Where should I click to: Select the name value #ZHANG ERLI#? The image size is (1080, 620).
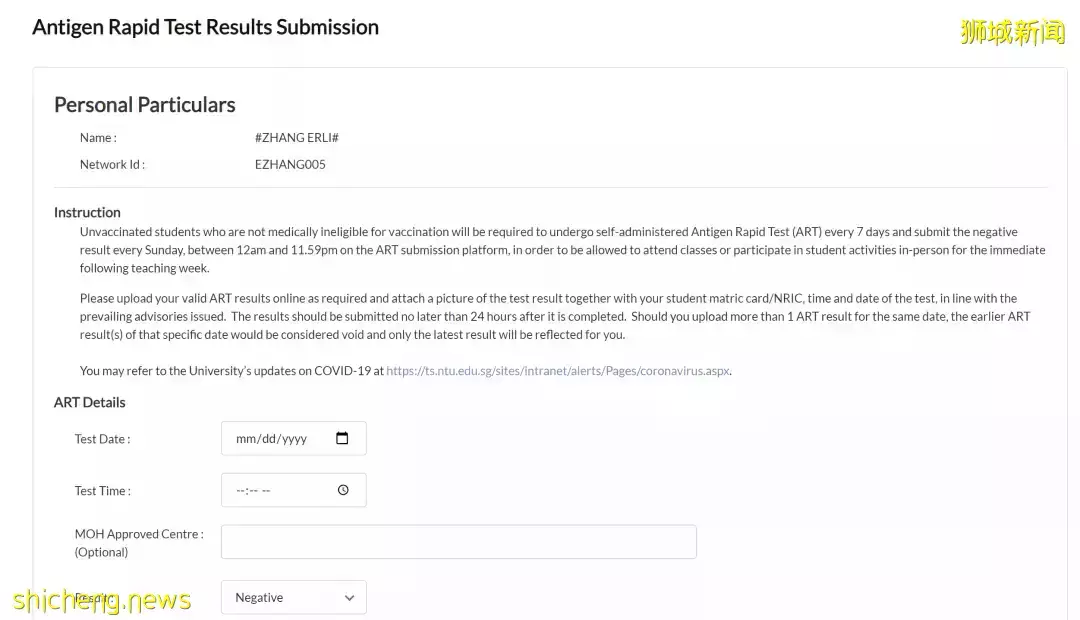(x=296, y=138)
